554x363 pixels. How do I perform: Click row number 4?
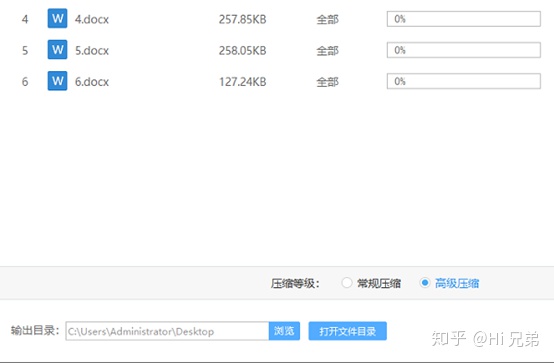(x=25, y=19)
